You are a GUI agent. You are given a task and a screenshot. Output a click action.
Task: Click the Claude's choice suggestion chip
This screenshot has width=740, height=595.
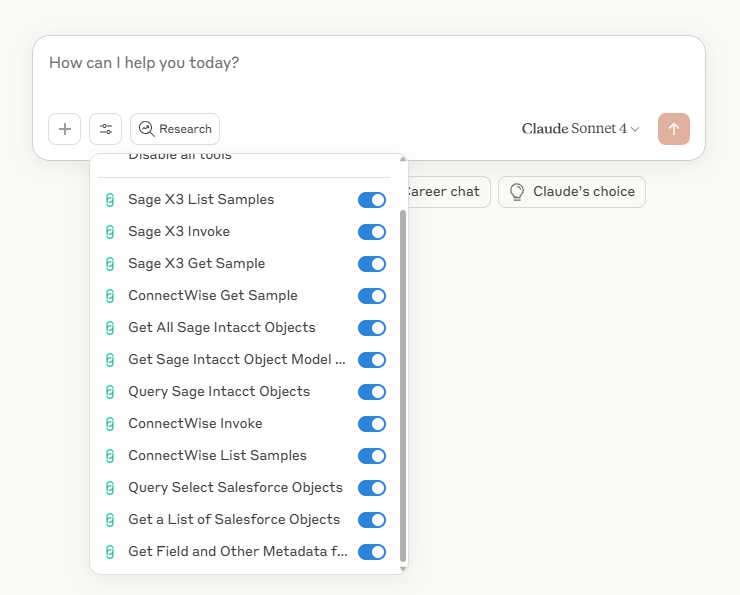[x=572, y=192]
